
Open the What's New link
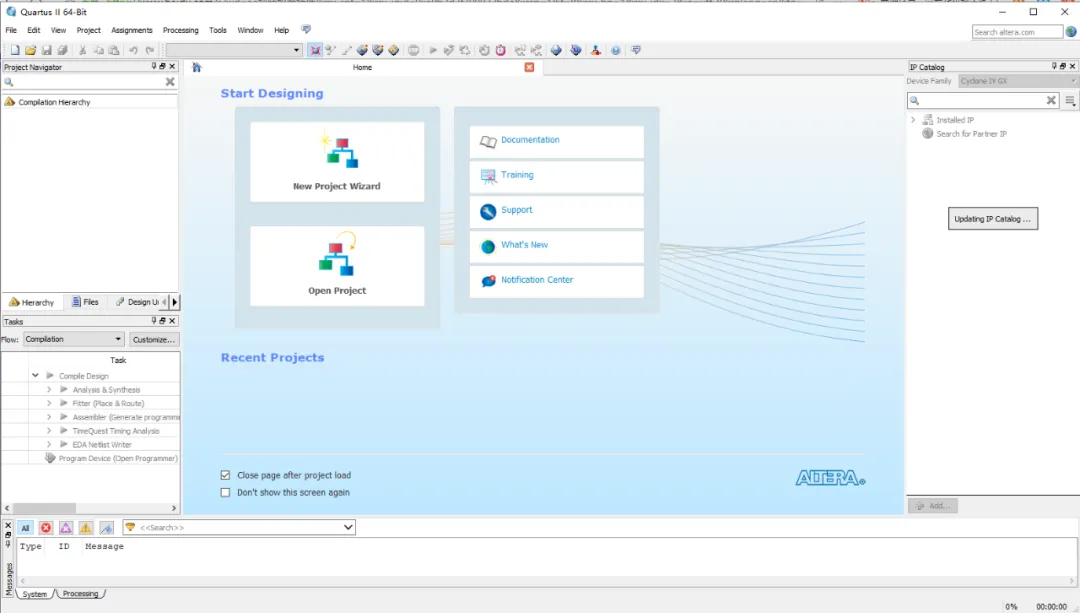point(524,245)
